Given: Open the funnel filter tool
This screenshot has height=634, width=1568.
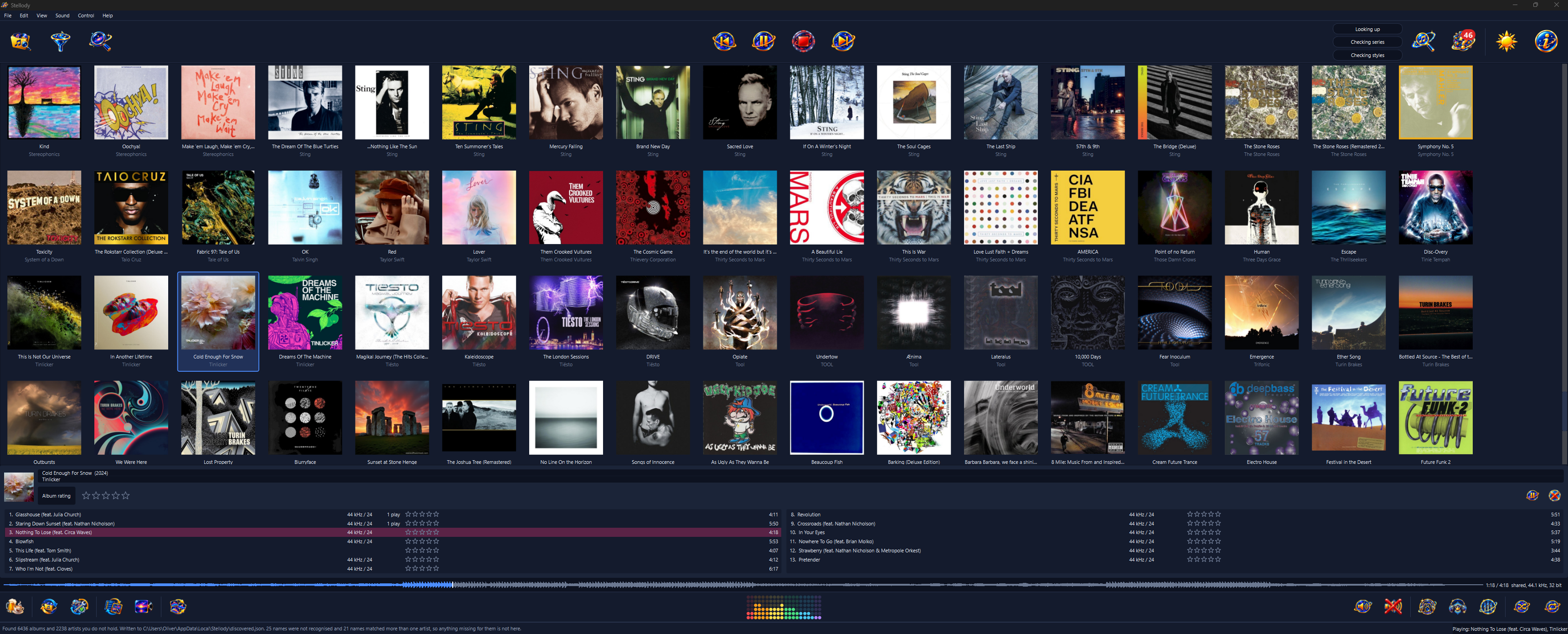Looking at the screenshot, I should click(60, 41).
